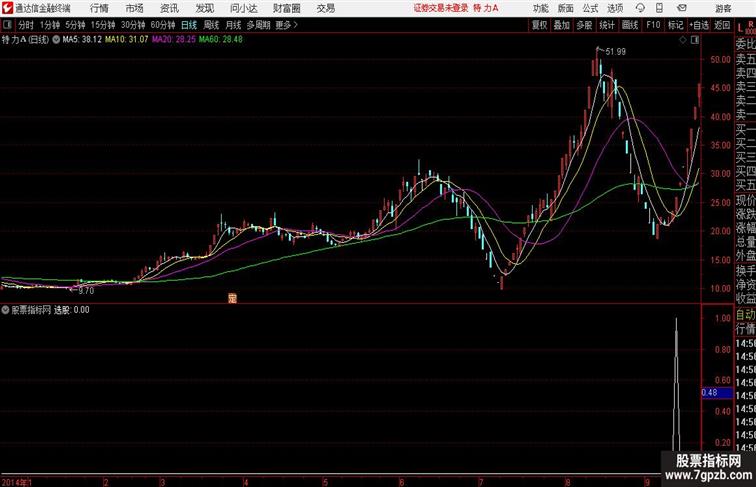Screen dimensions: 756x487
Task: Click the 复权 toolbar button
Action: click(539, 25)
